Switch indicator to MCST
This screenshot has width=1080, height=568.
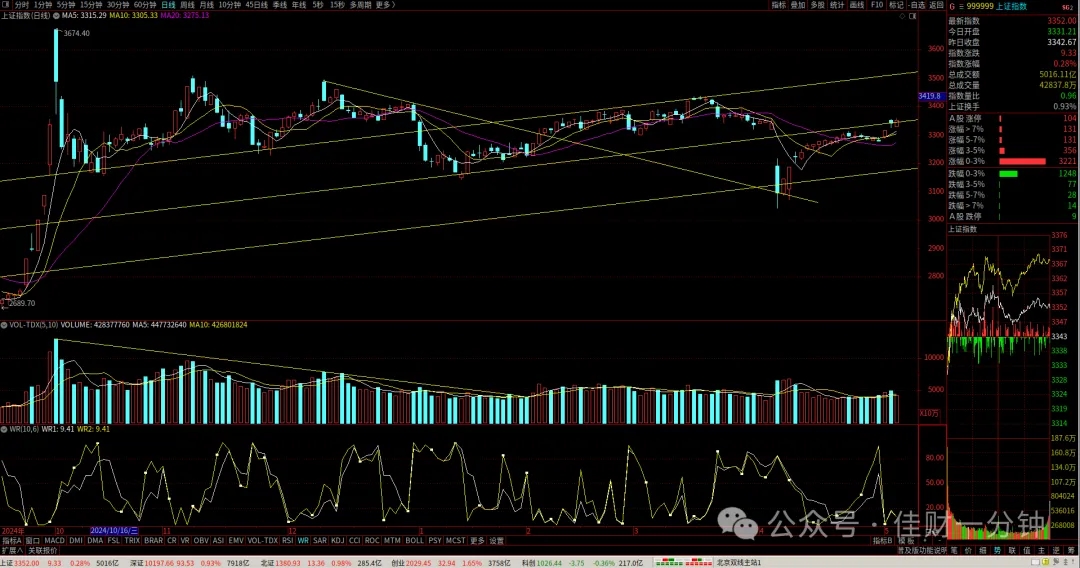click(x=455, y=541)
